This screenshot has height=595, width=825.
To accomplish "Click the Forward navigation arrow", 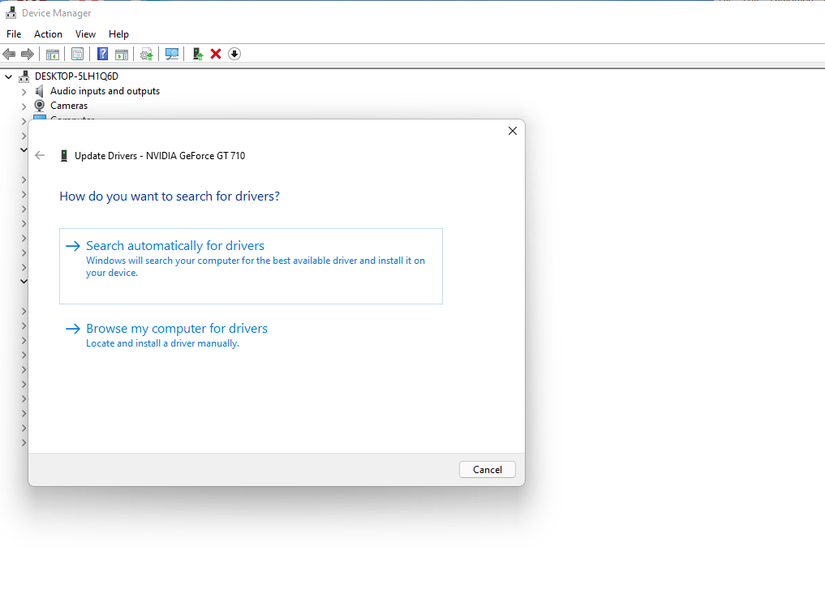I will [x=28, y=53].
